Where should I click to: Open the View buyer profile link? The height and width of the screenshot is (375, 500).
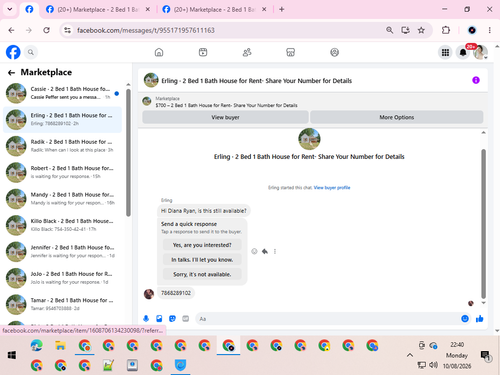point(332,188)
